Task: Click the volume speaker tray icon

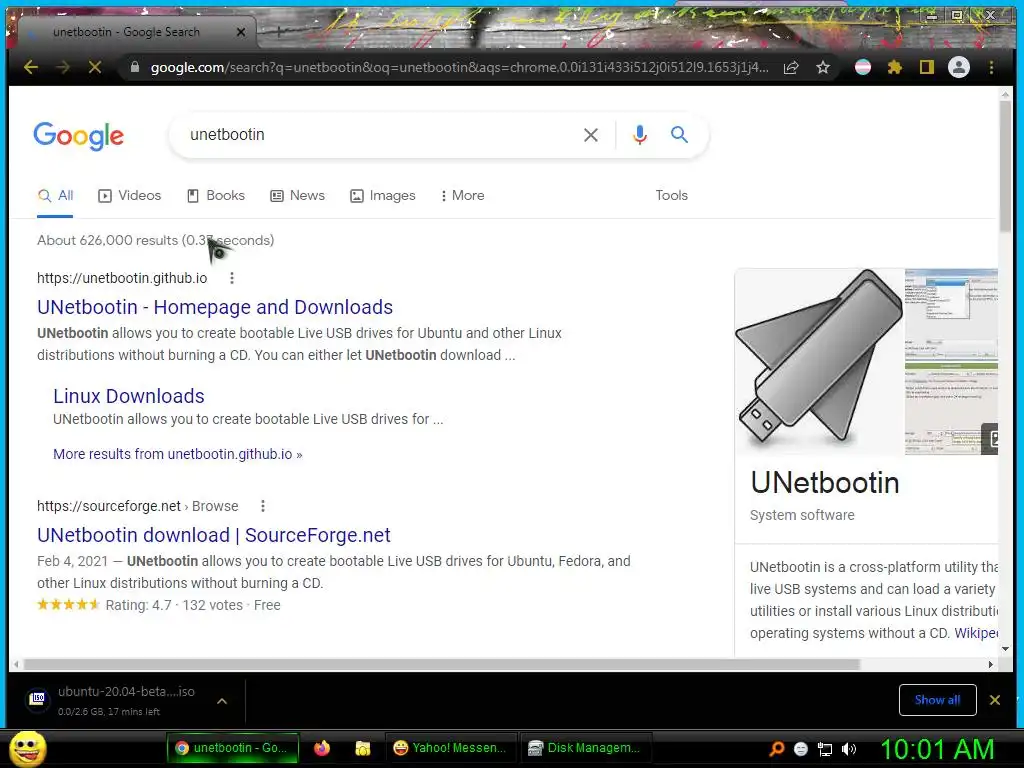Action: [850, 749]
